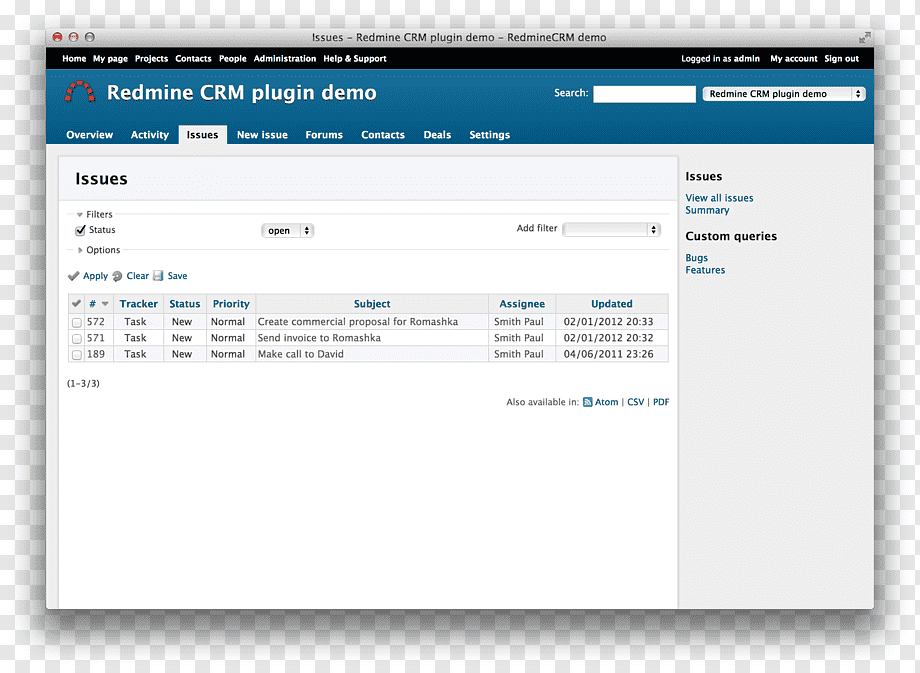This screenshot has width=920, height=673.
Task: Open the Bugs custom query
Action: [x=696, y=258]
